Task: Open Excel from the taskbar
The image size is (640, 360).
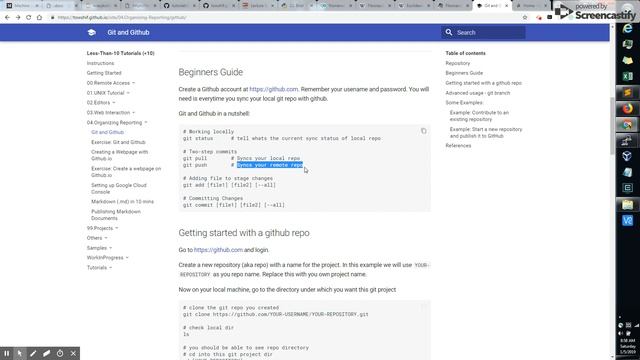Action: pos(627,76)
